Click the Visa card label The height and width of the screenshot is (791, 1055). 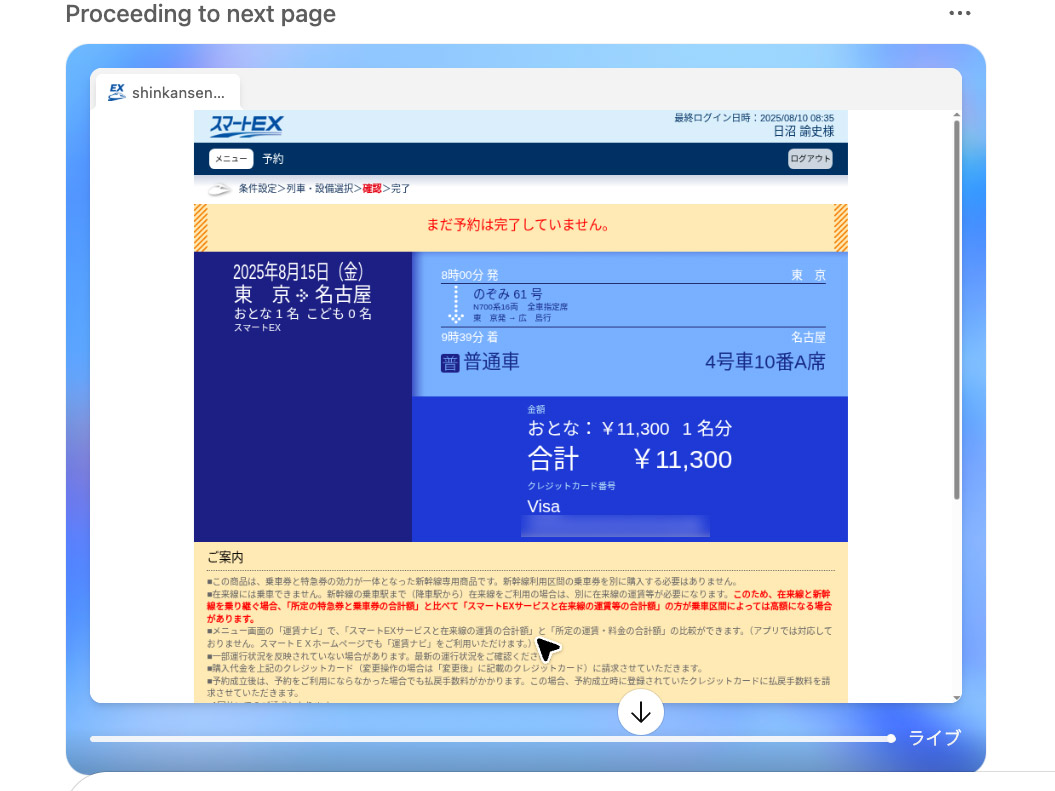(544, 506)
